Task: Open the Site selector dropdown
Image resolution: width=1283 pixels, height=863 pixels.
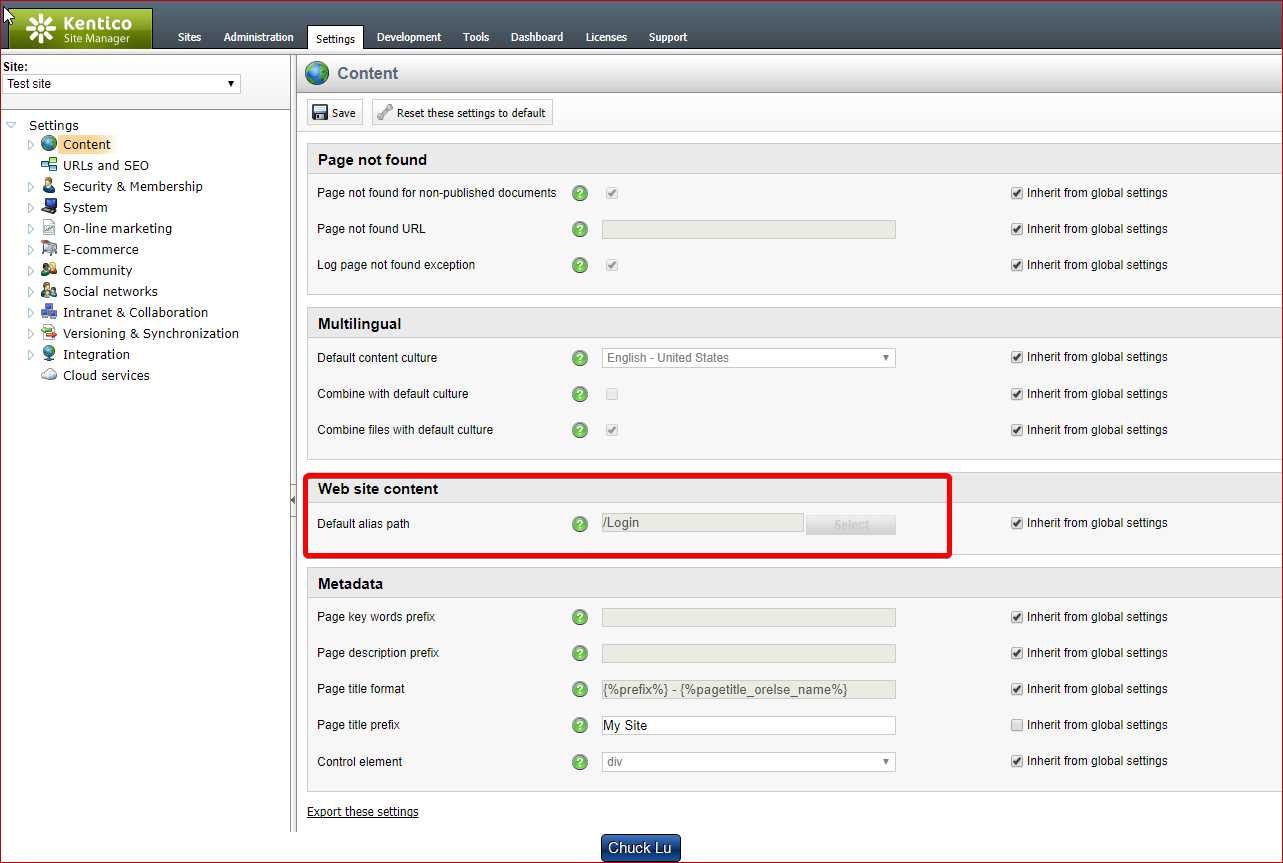Action: (x=122, y=84)
